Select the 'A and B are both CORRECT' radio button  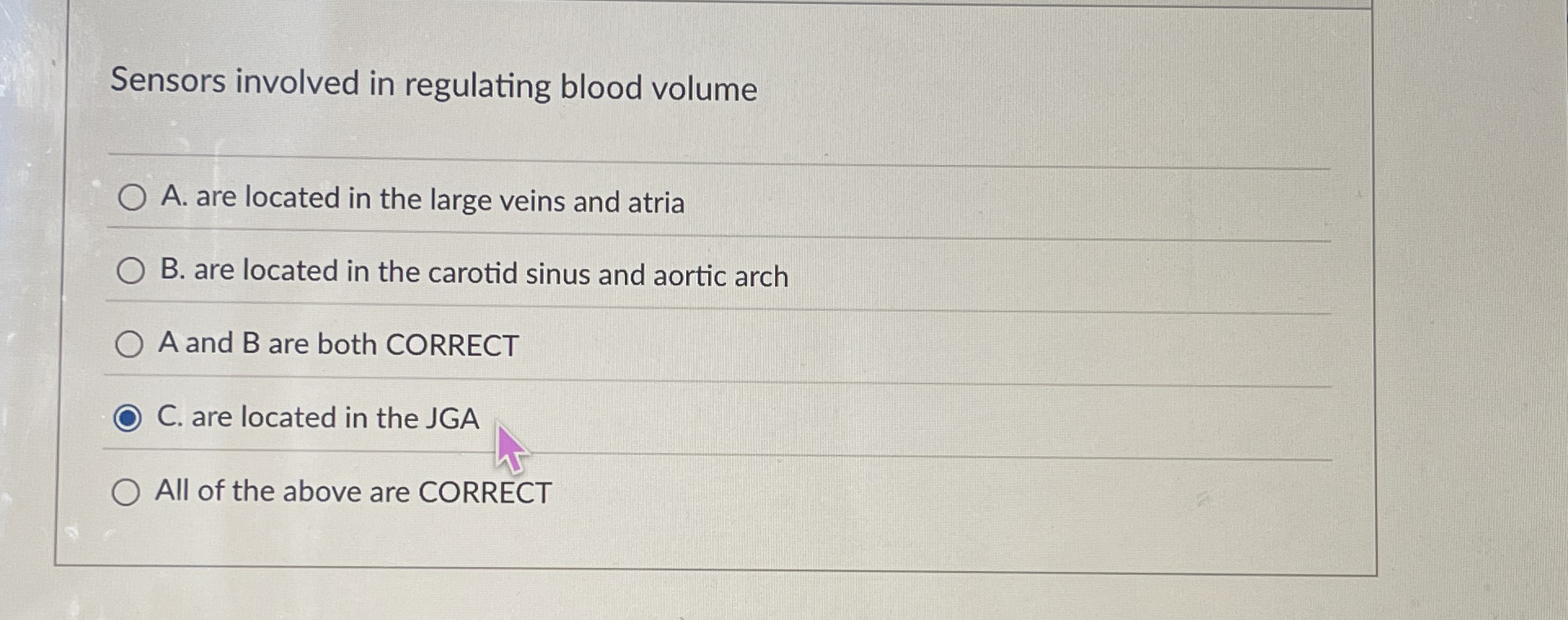pos(131,344)
